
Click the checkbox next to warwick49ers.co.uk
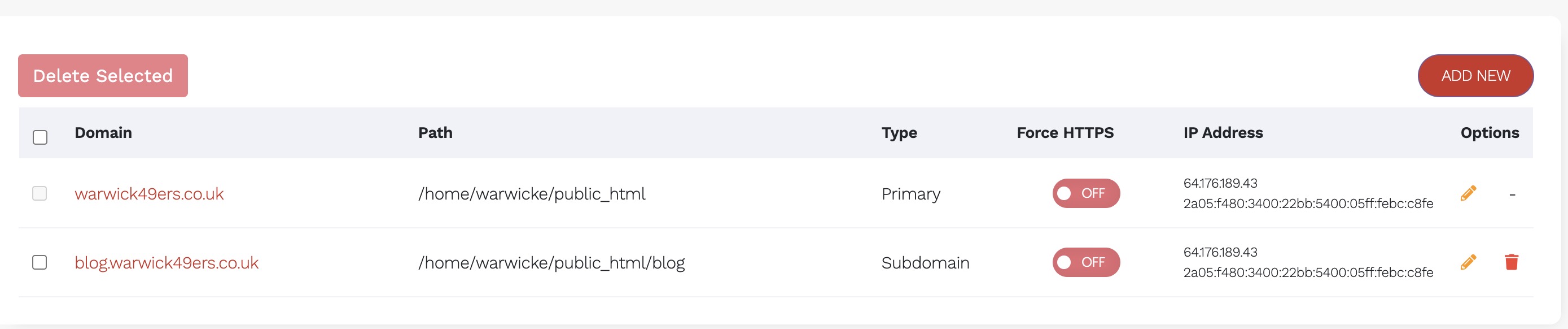coord(40,193)
